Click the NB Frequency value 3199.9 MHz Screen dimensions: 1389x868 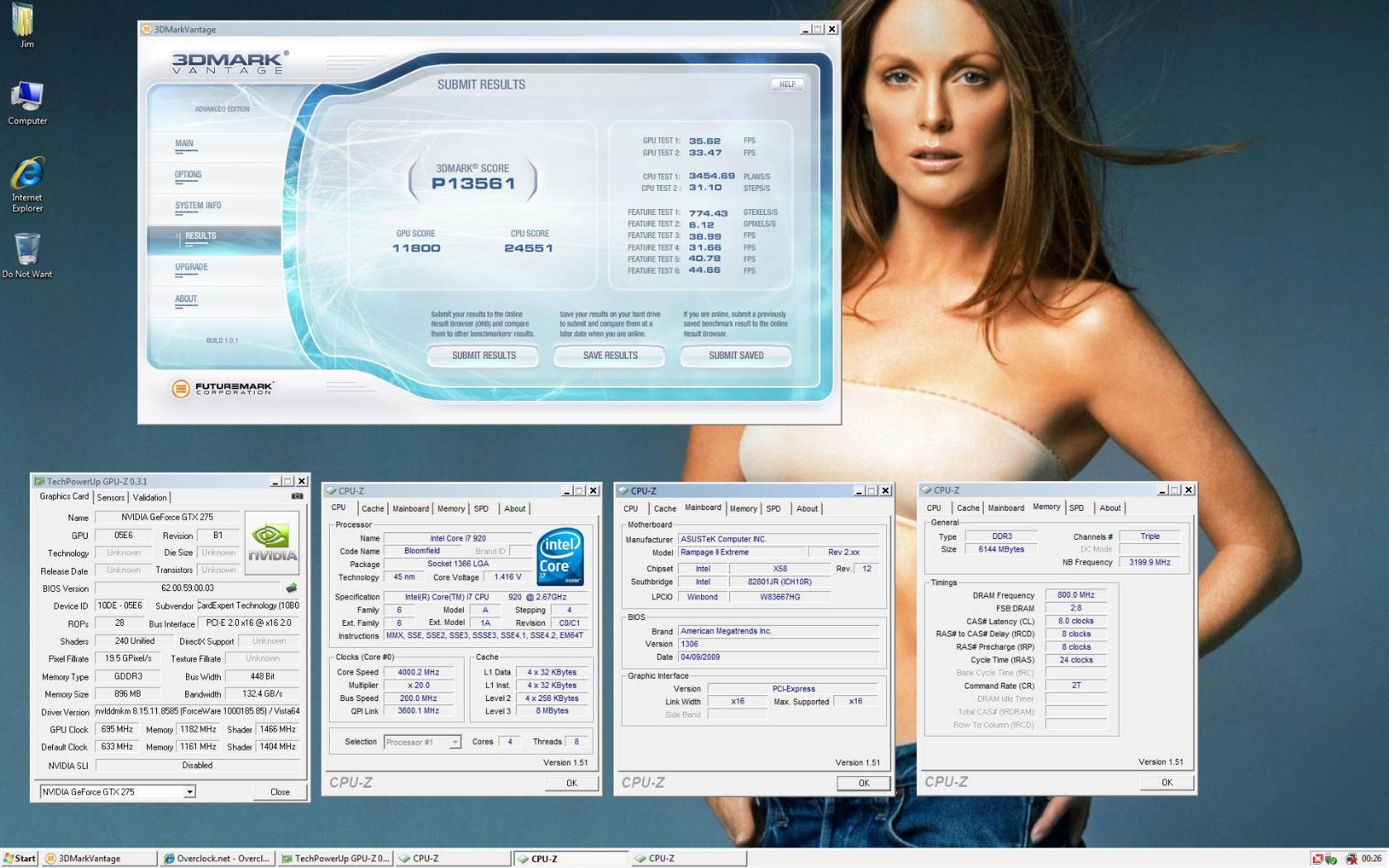pyautogui.click(x=1149, y=562)
